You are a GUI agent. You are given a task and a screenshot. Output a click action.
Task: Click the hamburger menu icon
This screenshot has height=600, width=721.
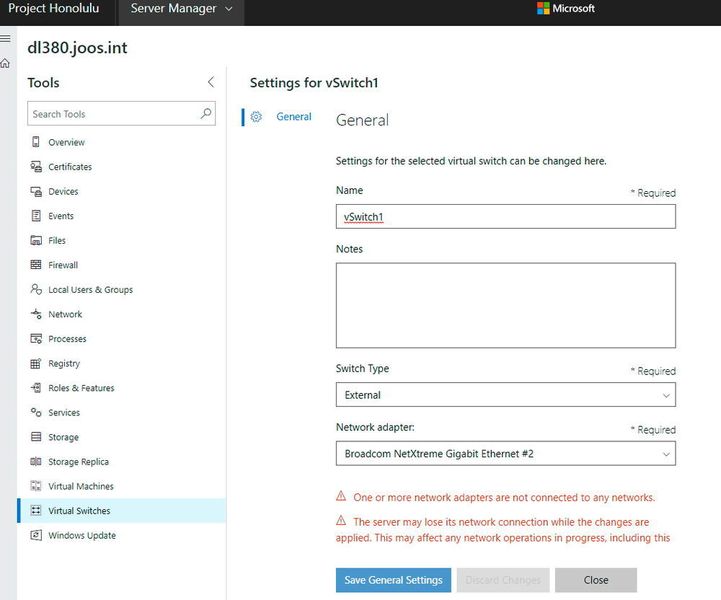(5, 39)
